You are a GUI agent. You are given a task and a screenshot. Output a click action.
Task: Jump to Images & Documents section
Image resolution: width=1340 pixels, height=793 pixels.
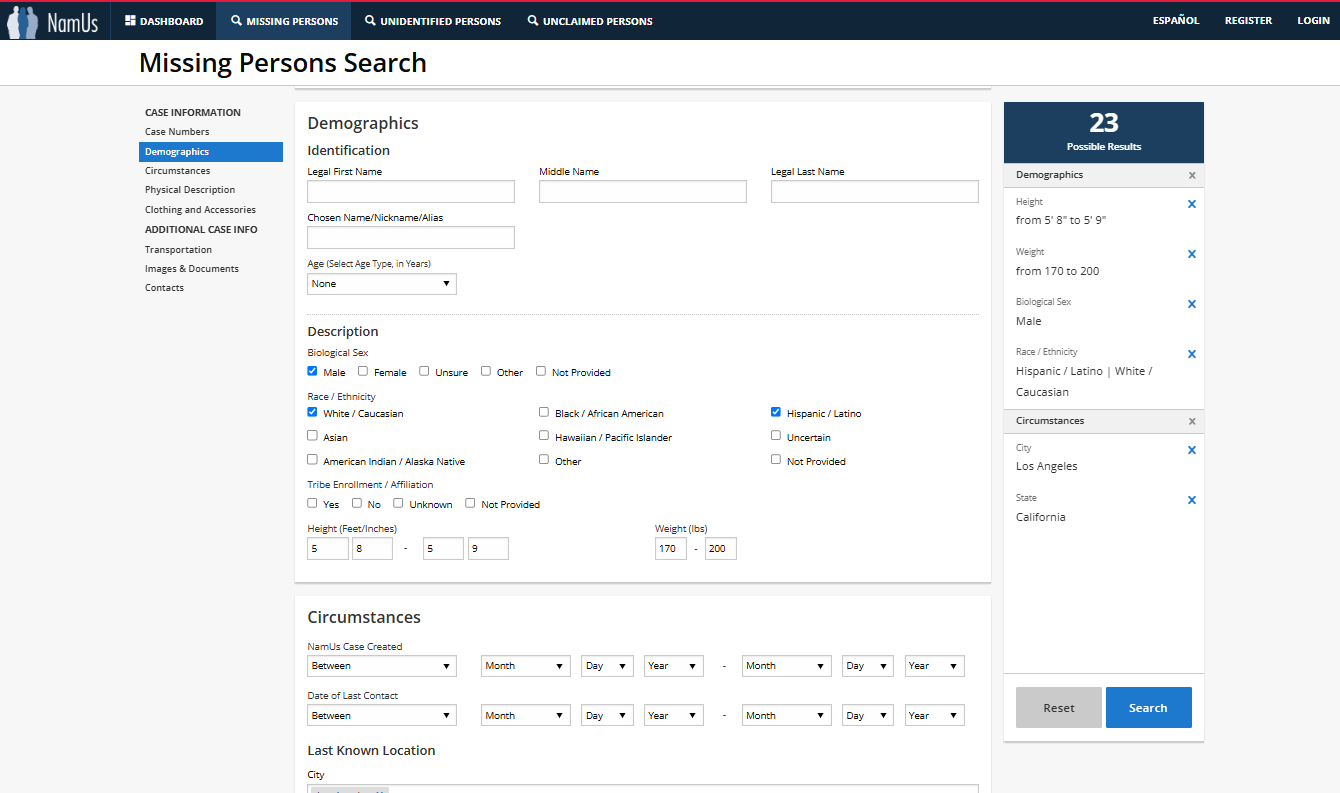click(x=192, y=269)
